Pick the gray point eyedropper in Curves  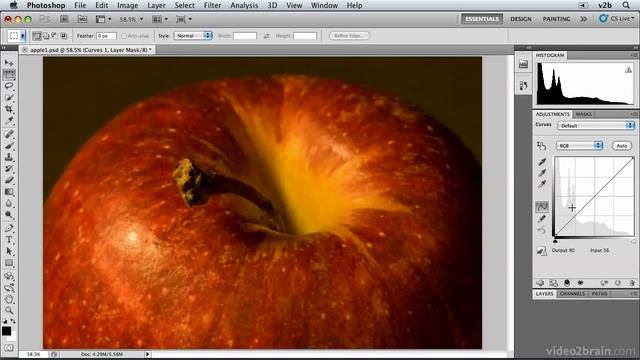click(542, 173)
